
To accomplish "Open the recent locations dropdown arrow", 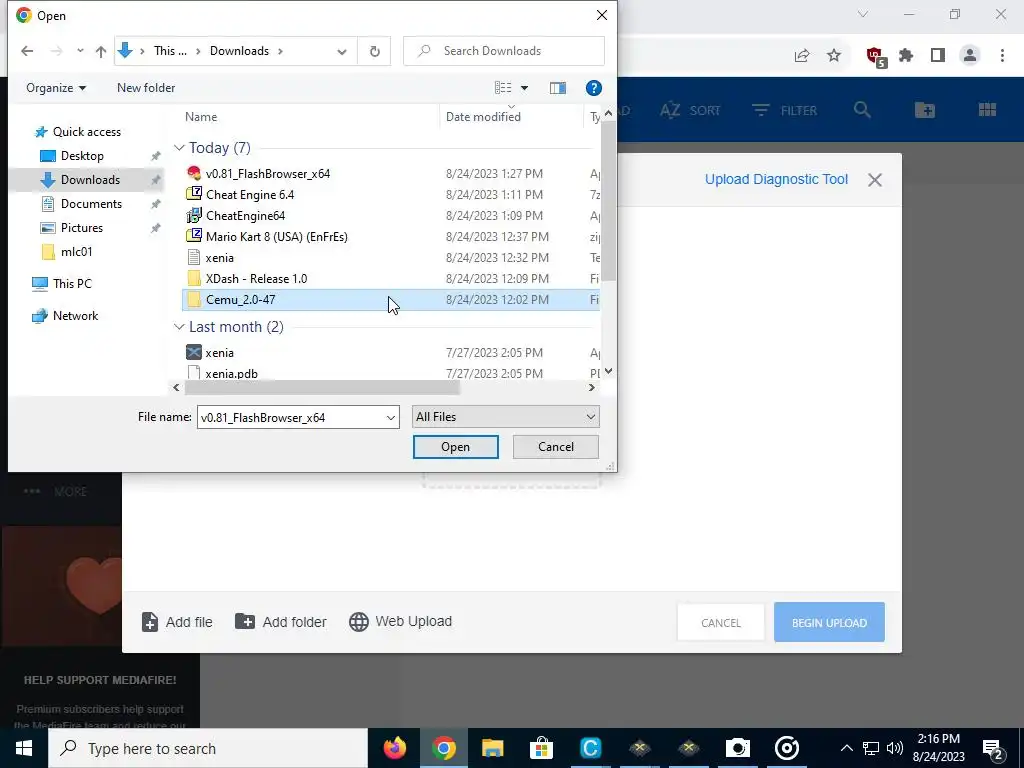I will (x=80, y=51).
